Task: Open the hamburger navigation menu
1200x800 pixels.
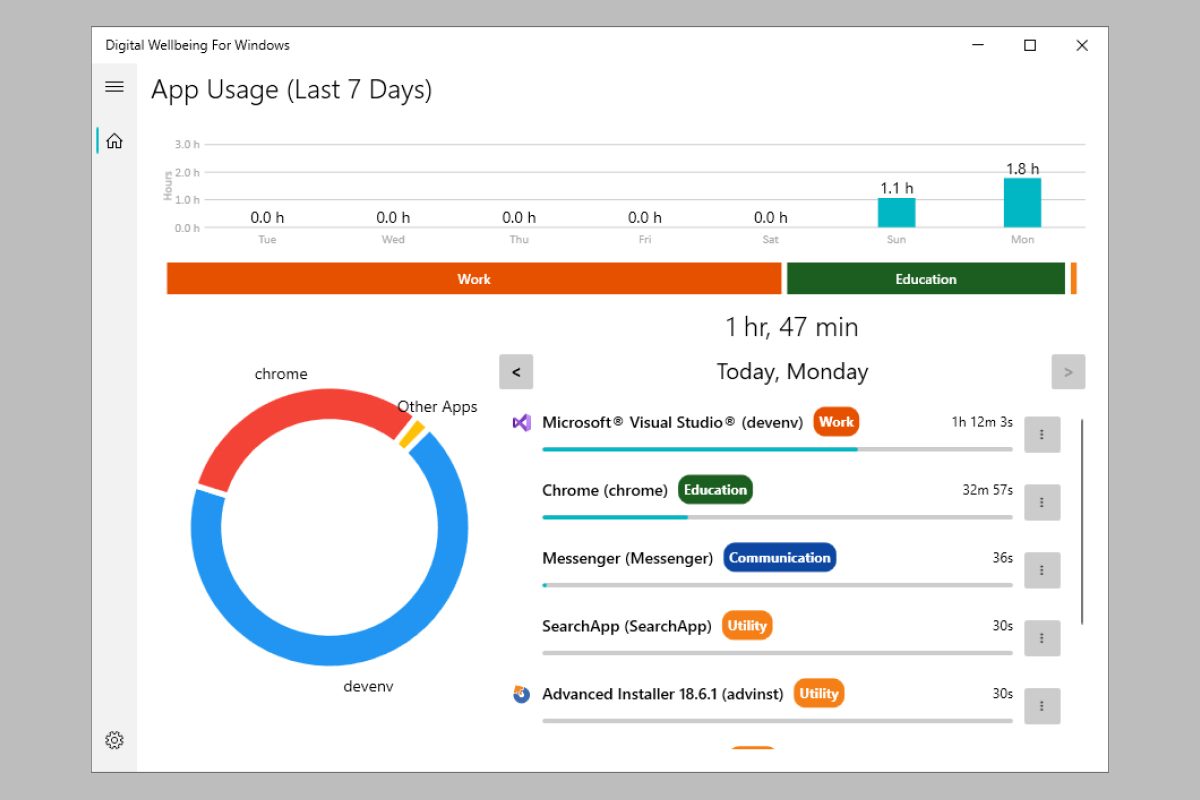Action: [114, 87]
